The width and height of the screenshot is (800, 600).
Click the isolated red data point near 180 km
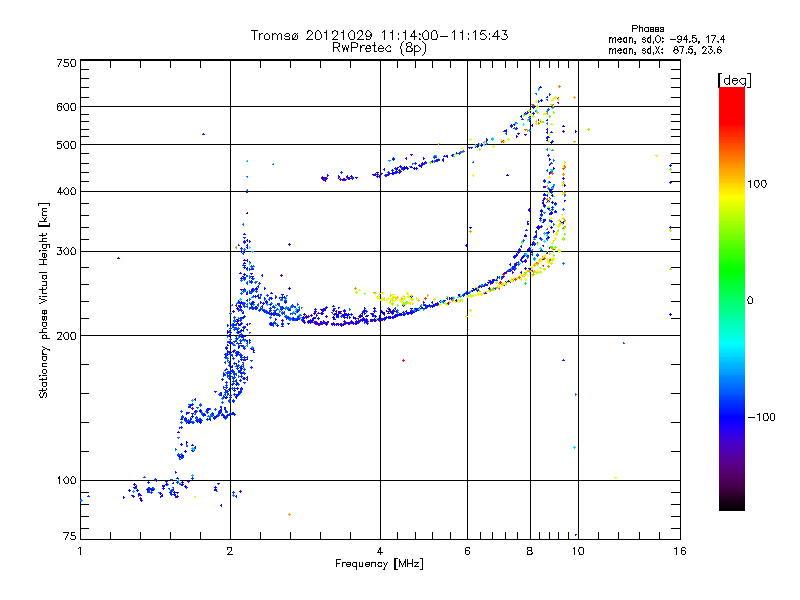click(404, 361)
